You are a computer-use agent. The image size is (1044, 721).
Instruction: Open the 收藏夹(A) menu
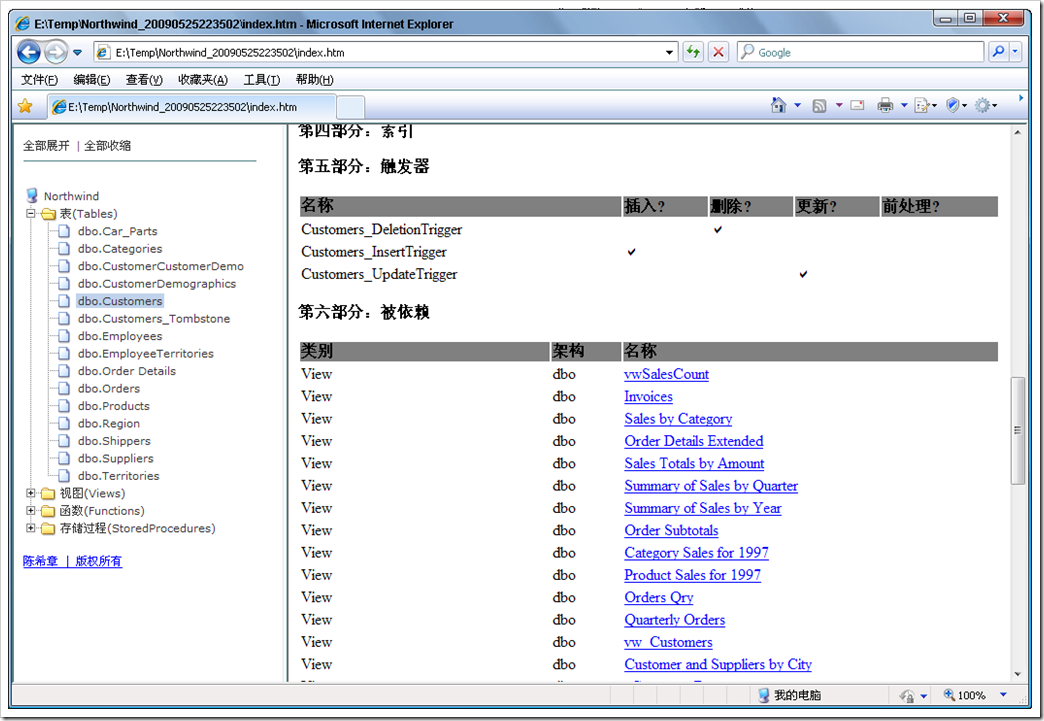coord(203,80)
